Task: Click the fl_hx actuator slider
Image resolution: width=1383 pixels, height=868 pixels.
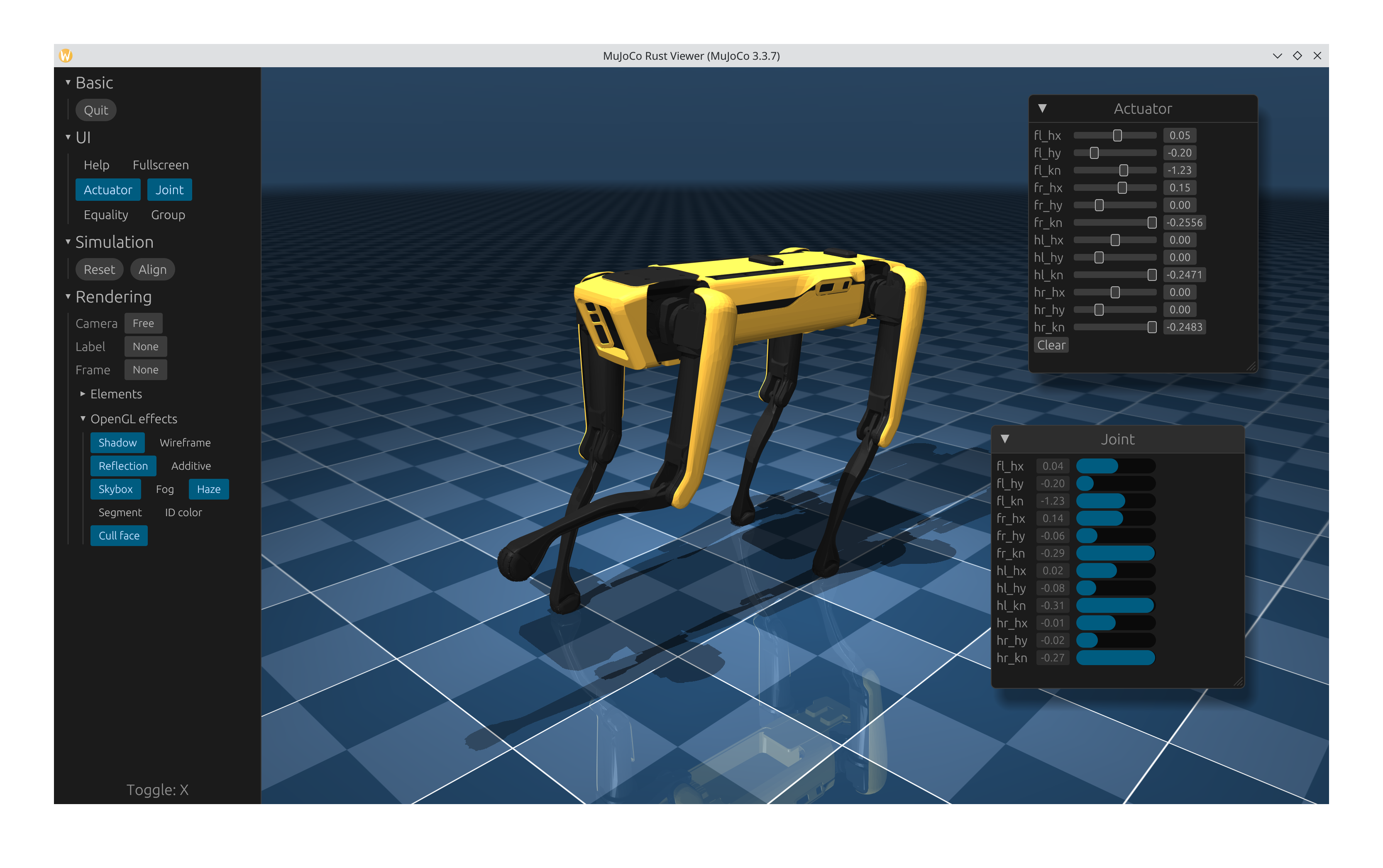Action: pos(1115,136)
